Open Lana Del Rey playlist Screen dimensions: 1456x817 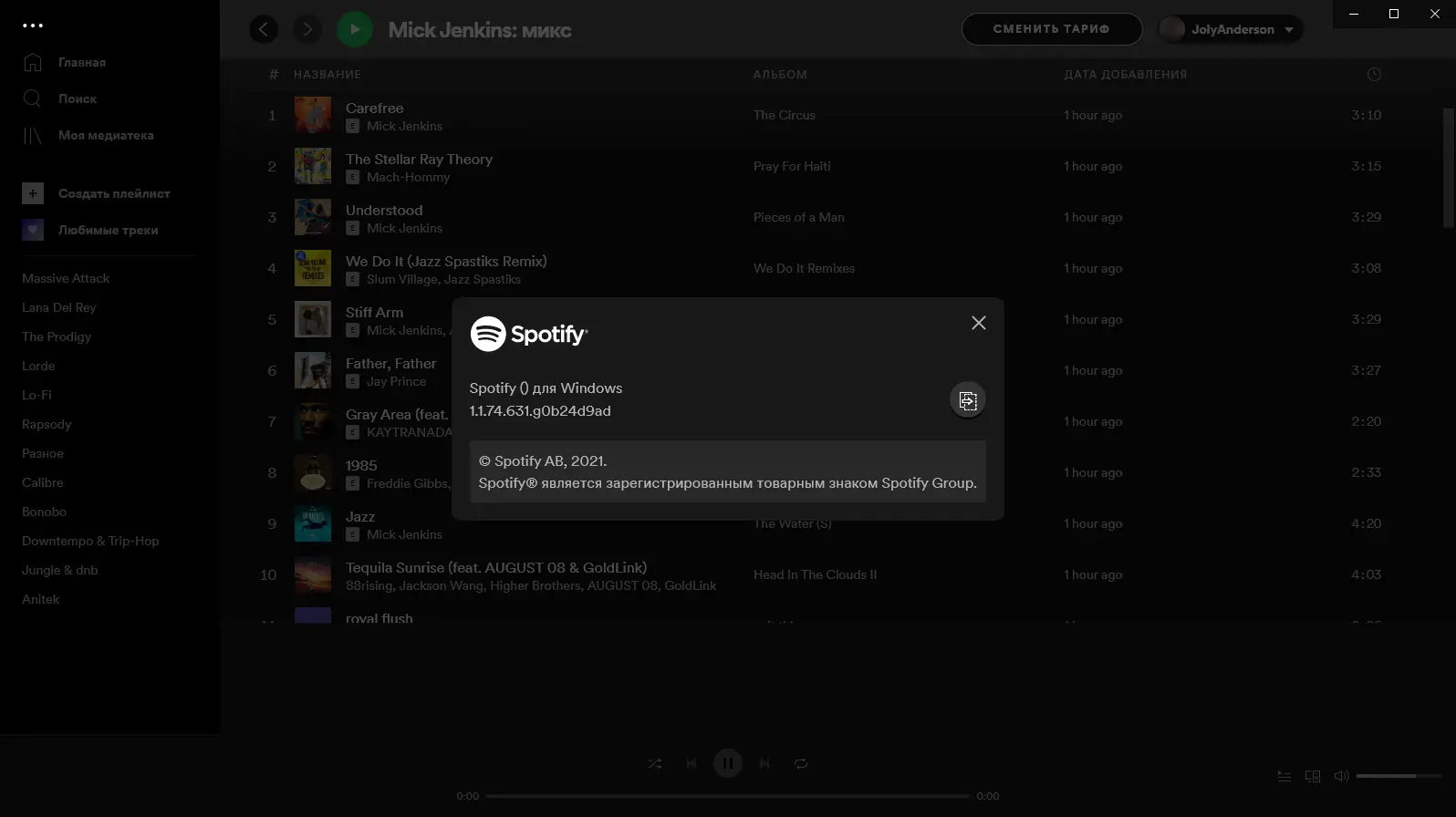[x=59, y=307]
